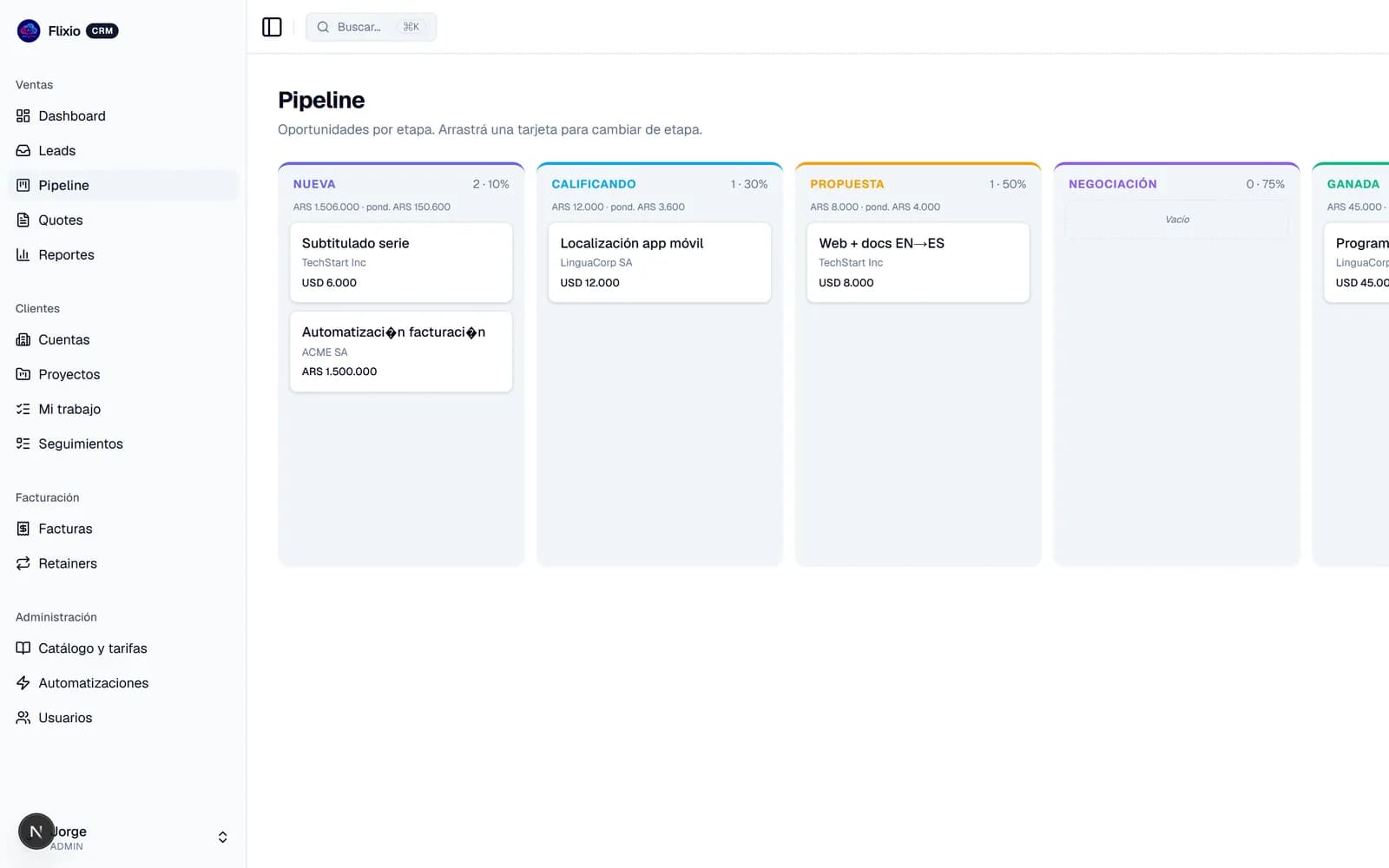1389x868 pixels.
Task: Open Cuentas under Clientes
Action: (x=122, y=339)
